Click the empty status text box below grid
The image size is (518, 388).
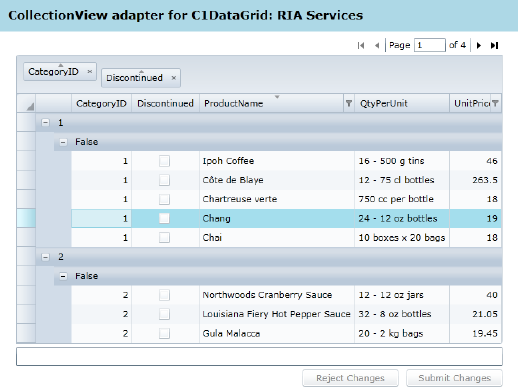(259, 356)
